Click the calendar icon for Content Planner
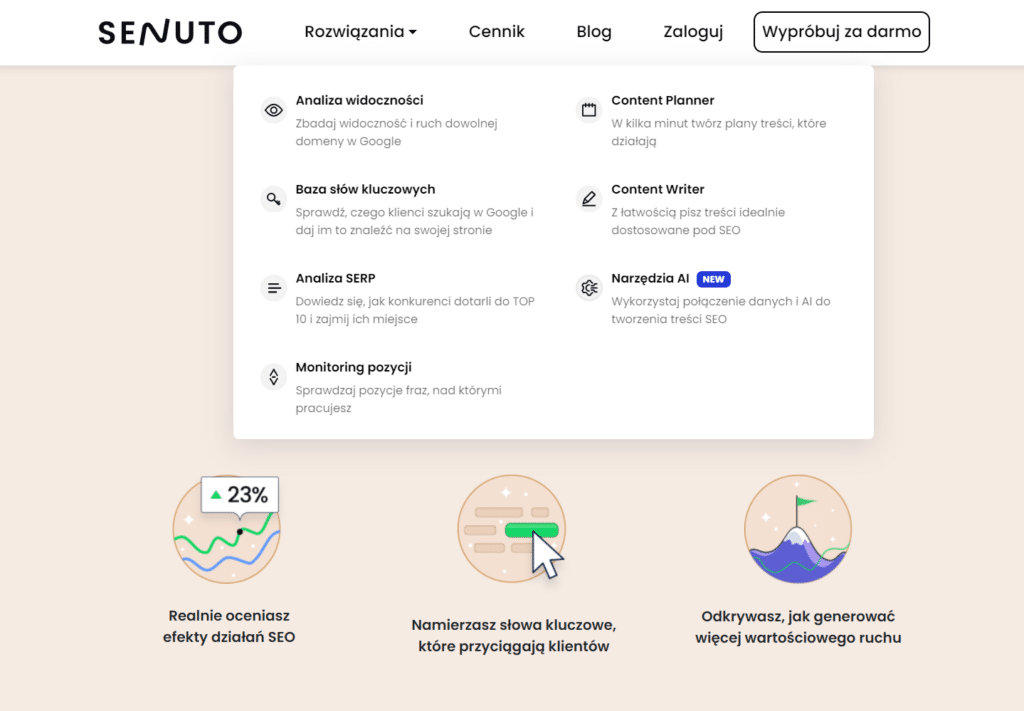 (589, 110)
